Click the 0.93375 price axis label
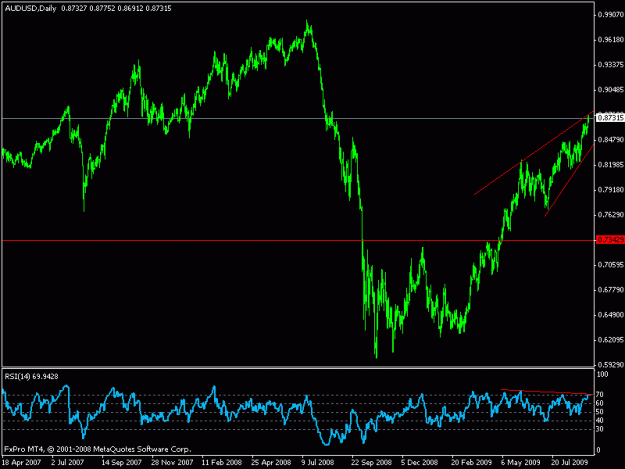Image resolution: width=625 pixels, height=469 pixels. [611, 65]
